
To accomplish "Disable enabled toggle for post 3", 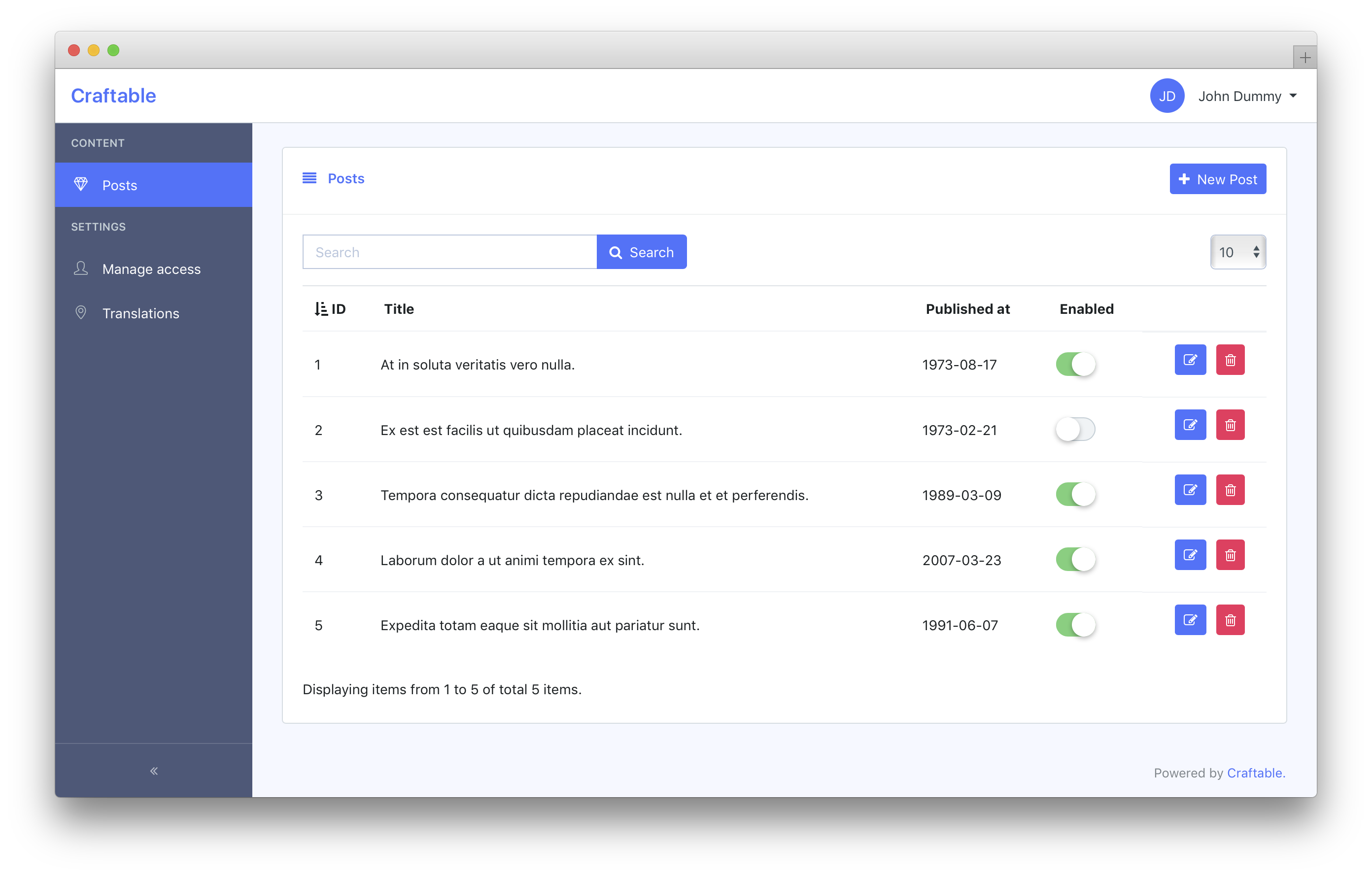I will [1075, 493].
